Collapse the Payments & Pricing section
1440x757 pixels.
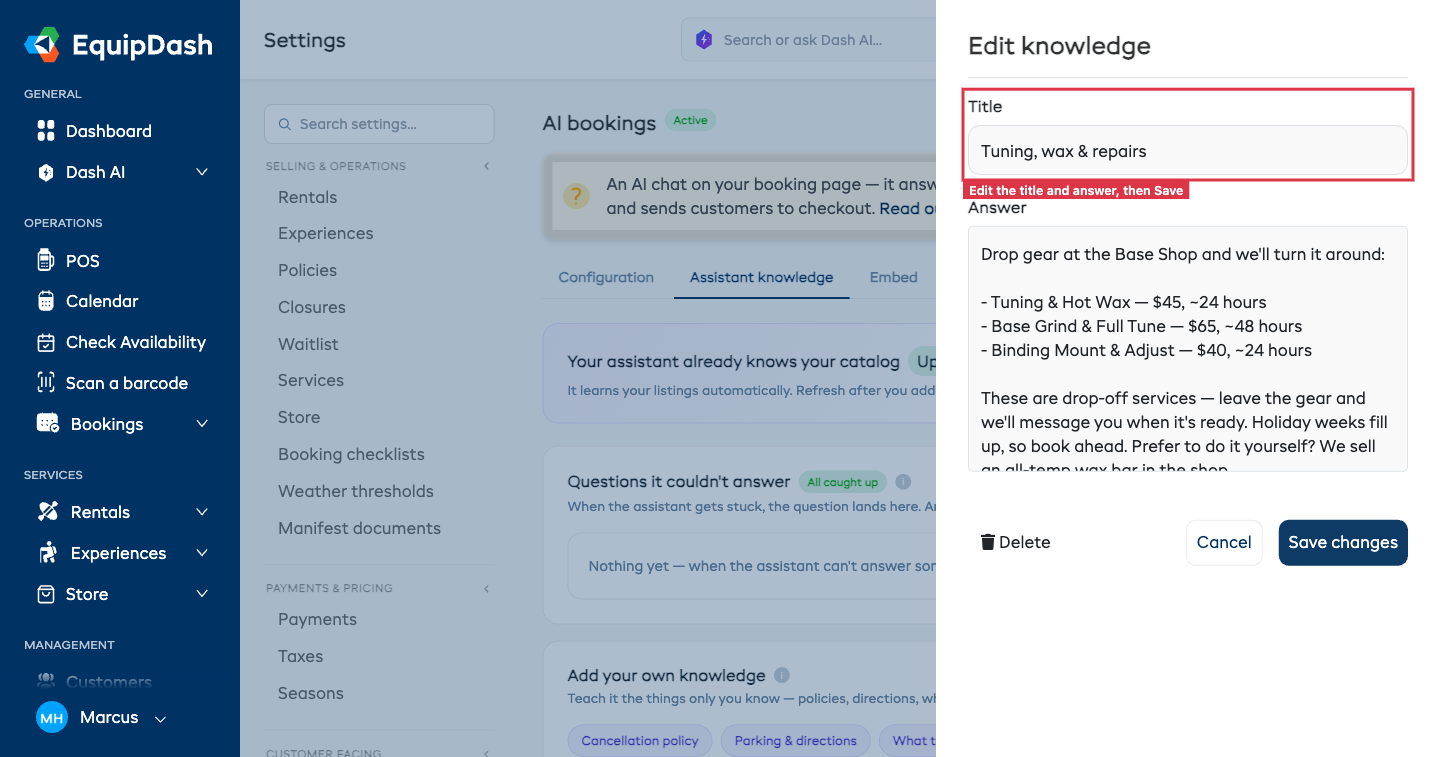pos(487,588)
